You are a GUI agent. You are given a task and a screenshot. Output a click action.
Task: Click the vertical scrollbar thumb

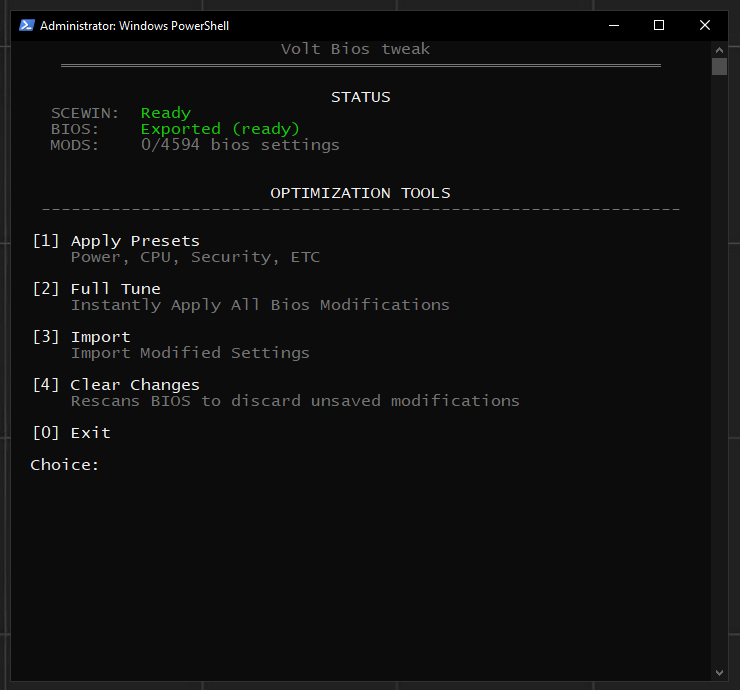click(x=719, y=66)
